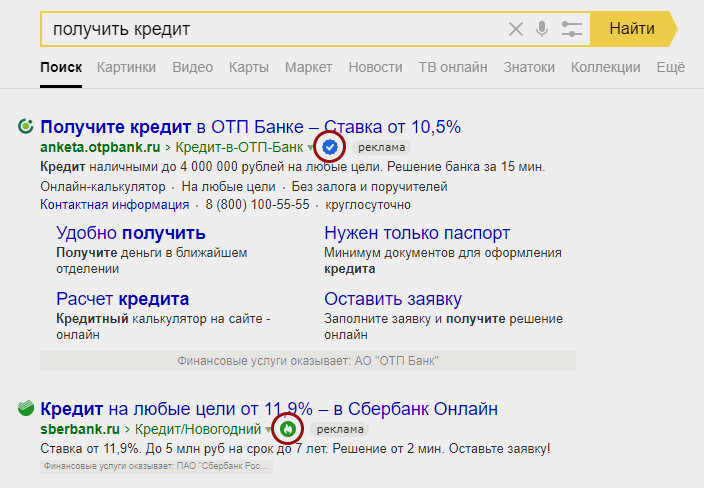Image resolution: width=704 pixels, height=488 pixels.
Task: Open search settings sliders icon
Action: [x=572, y=29]
